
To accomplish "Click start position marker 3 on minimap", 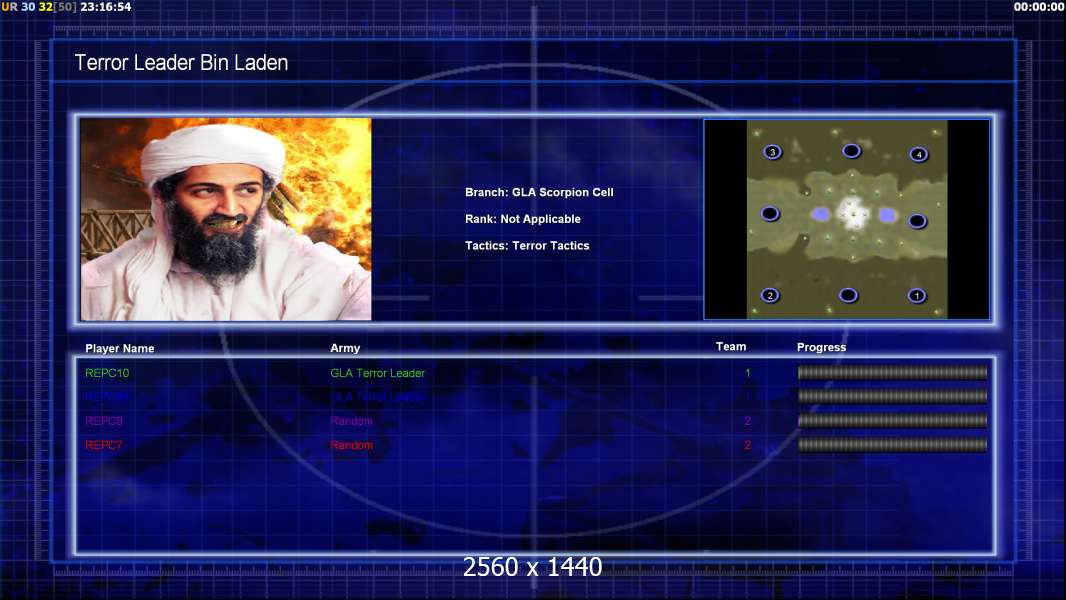I will (x=772, y=152).
